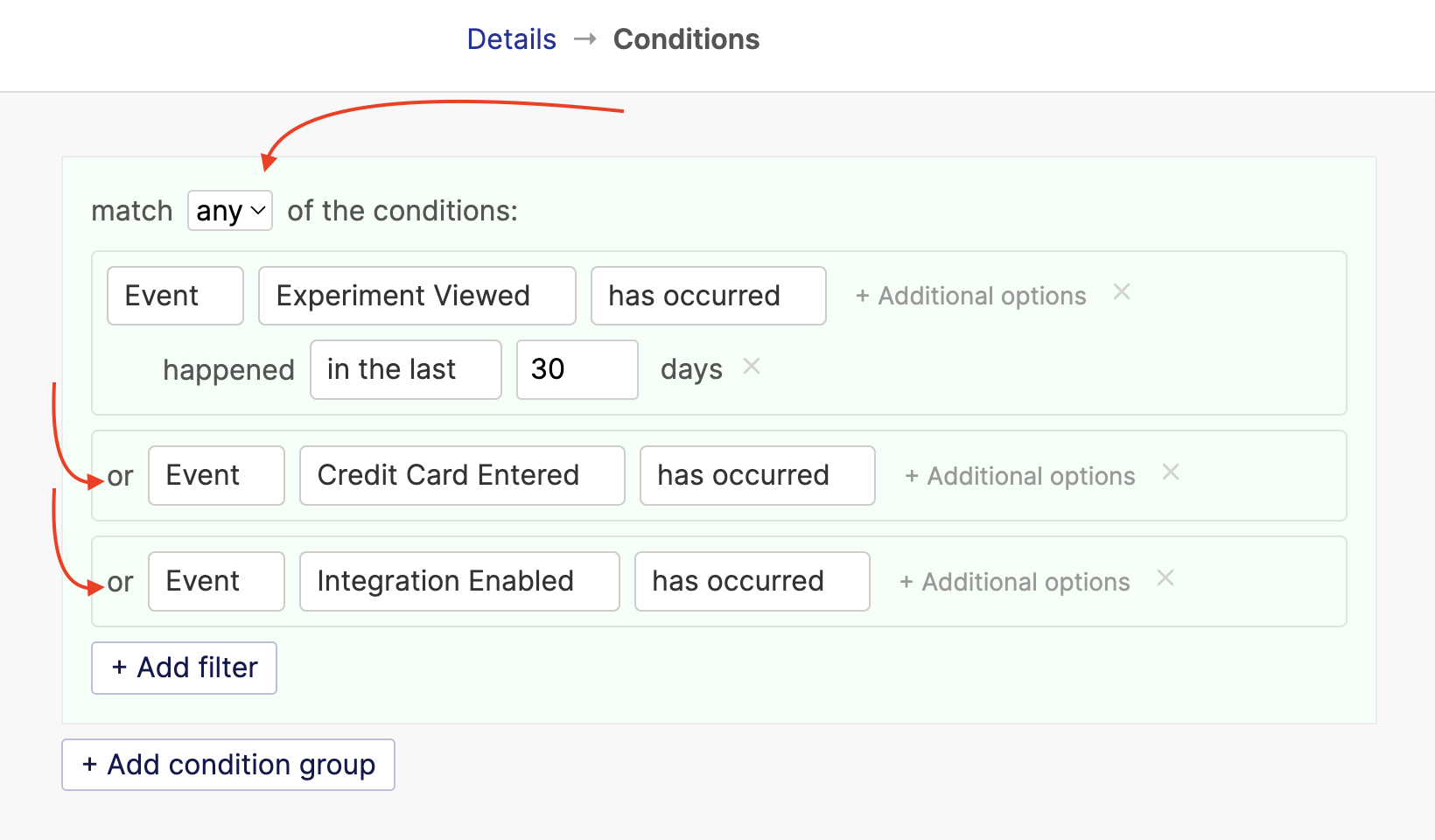1435x840 pixels.
Task: Click the 'days' label text
Action: (691, 370)
